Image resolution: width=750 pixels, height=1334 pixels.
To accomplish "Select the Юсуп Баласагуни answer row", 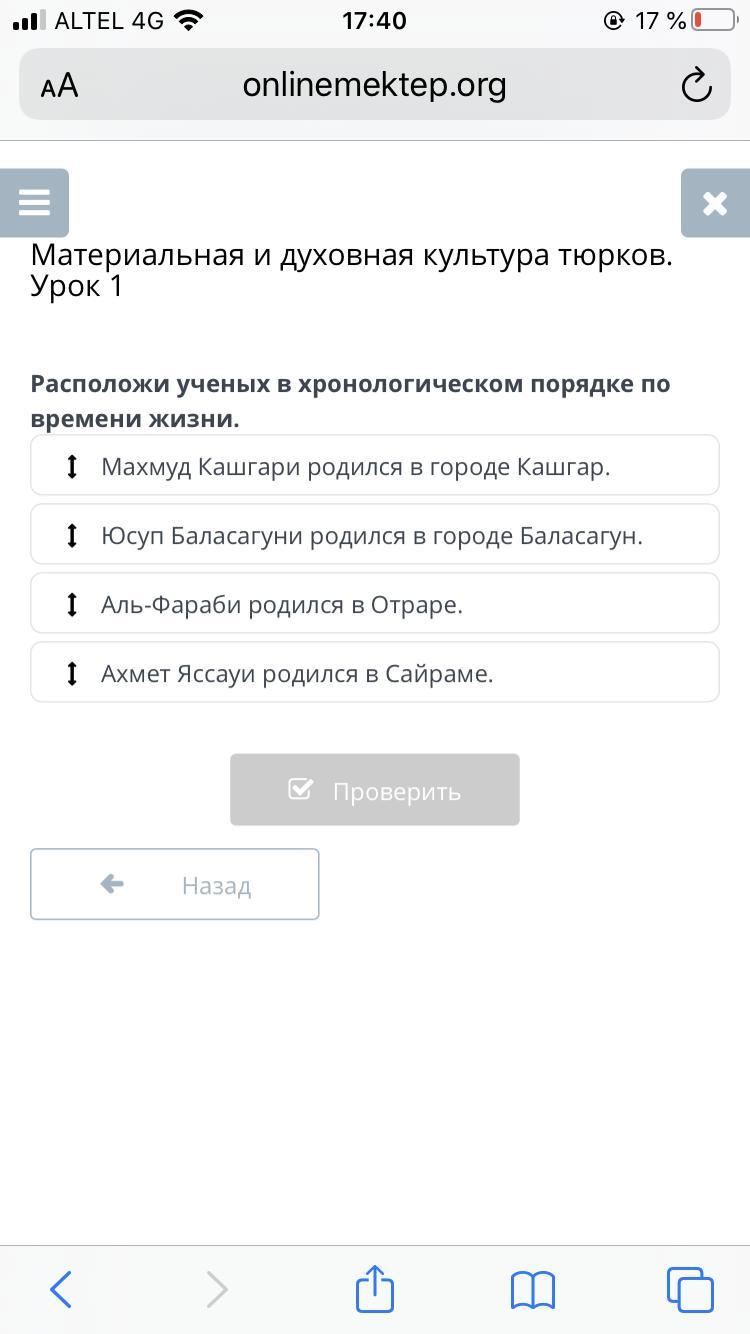I will click(x=400, y=535).
